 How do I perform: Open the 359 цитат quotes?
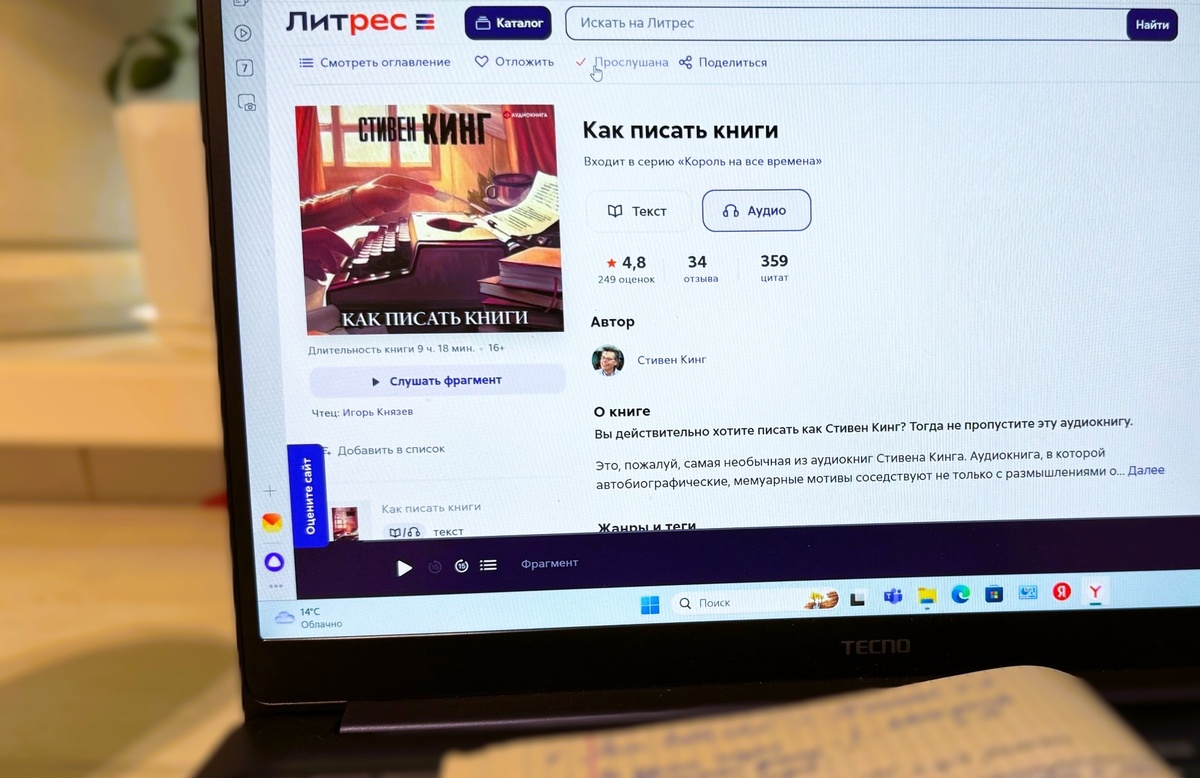(x=774, y=268)
